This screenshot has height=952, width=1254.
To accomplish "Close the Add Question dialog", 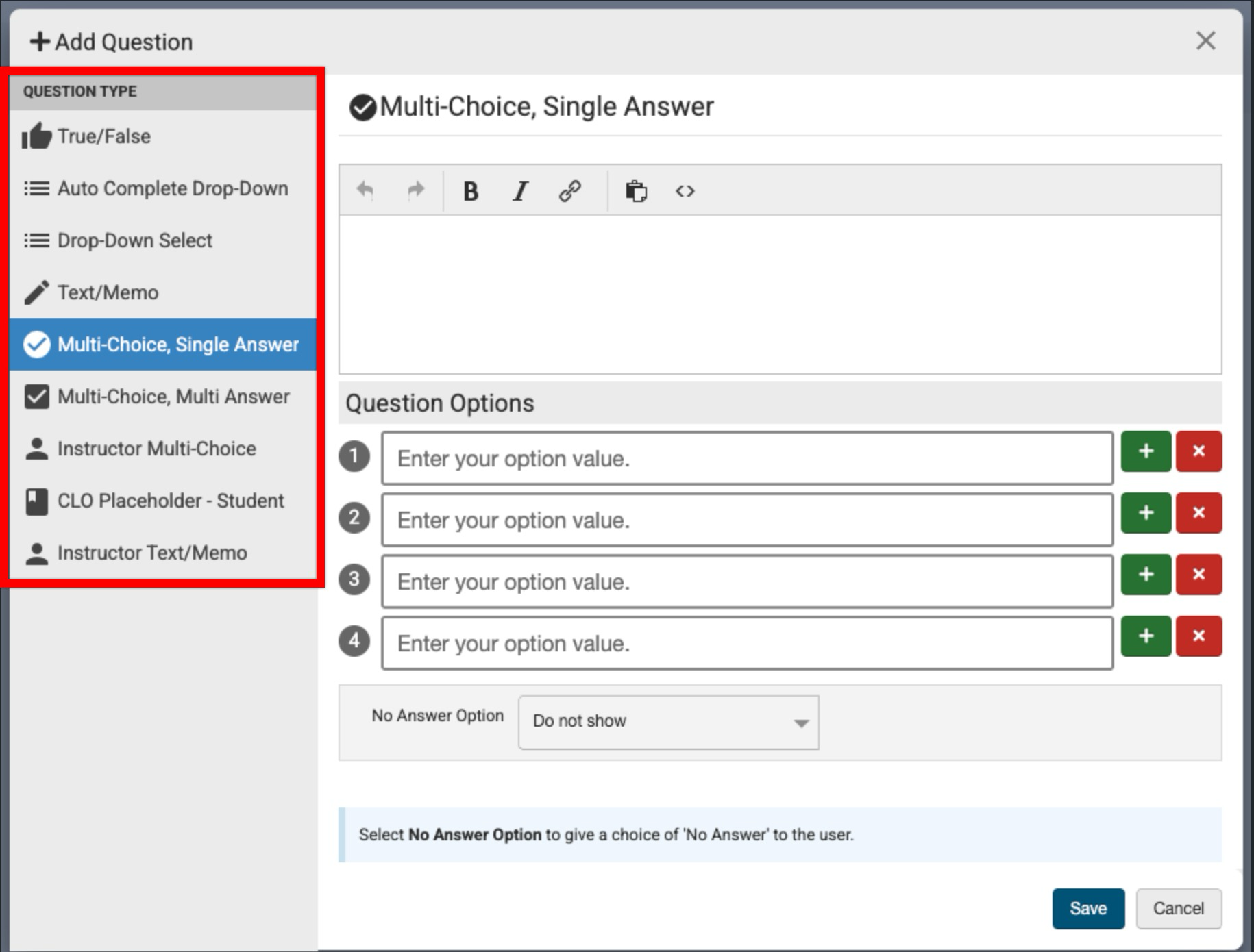I will (x=1205, y=41).
